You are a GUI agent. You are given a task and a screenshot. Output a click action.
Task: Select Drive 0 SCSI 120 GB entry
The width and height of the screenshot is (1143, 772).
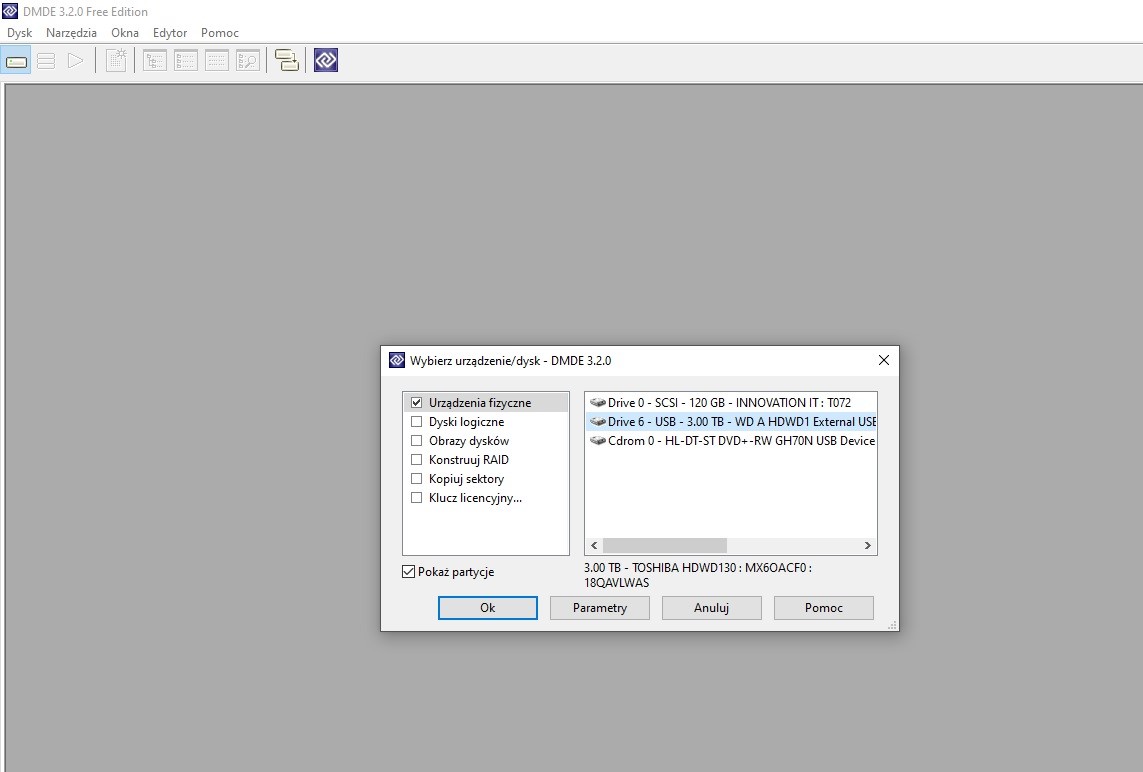point(730,402)
